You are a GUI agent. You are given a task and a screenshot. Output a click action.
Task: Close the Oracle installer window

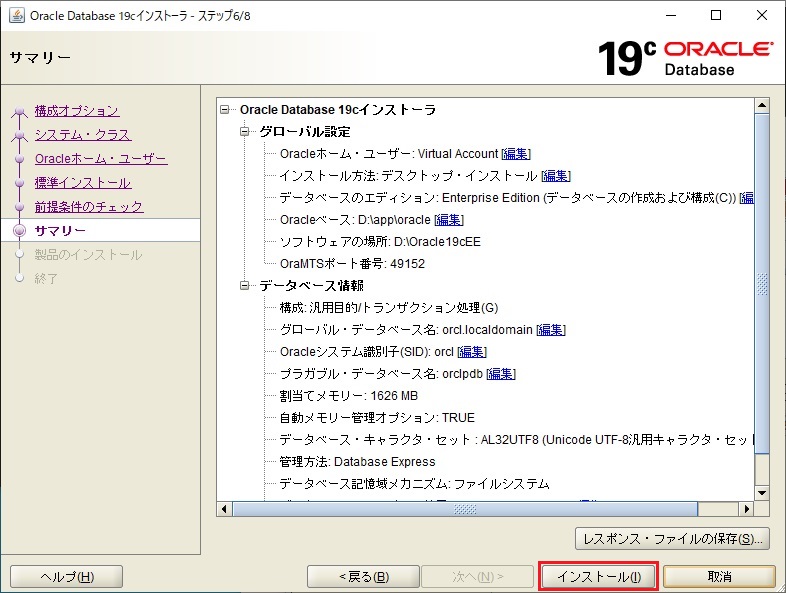pyautogui.click(x=762, y=16)
